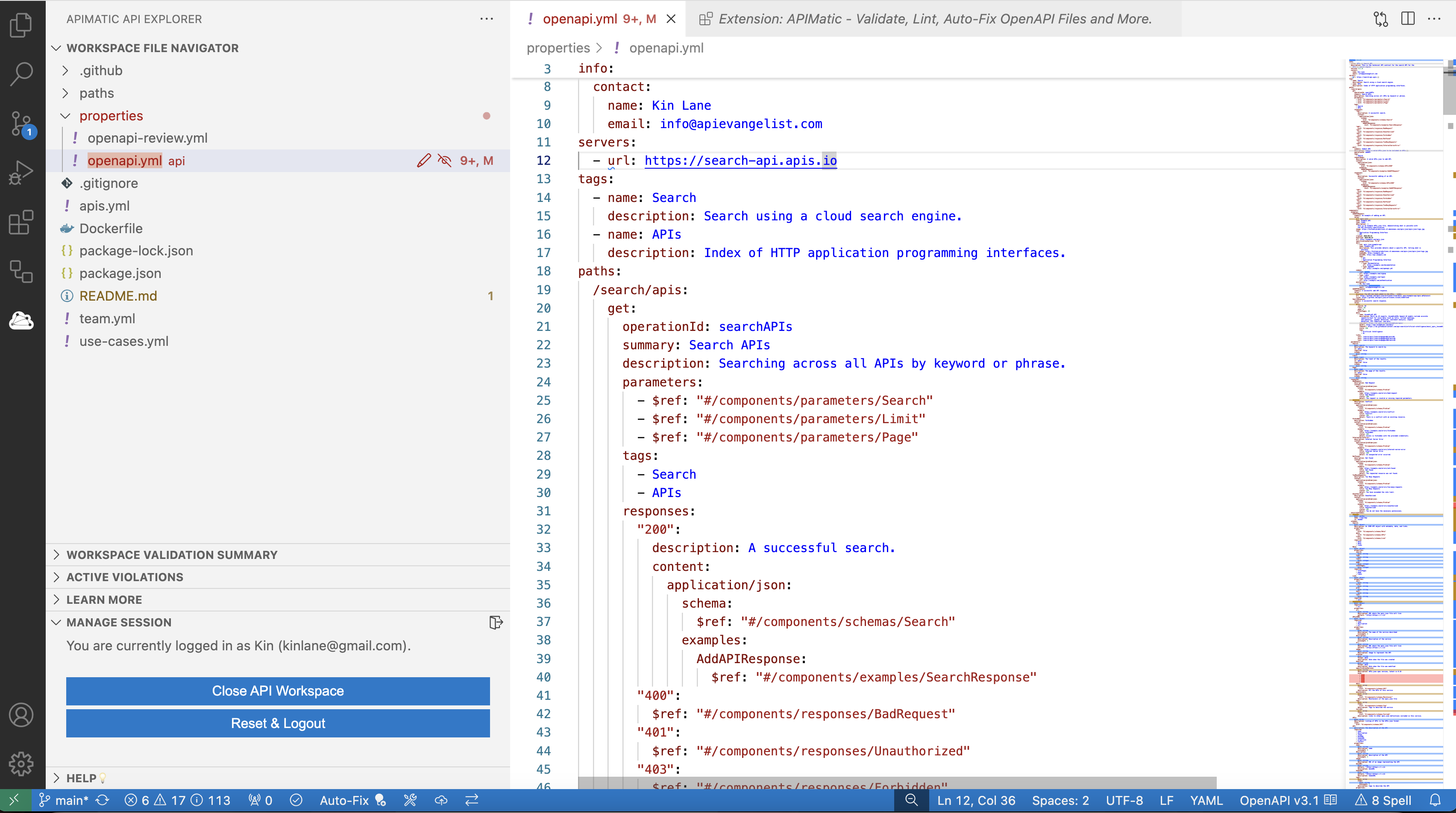Screen dimensions: 1456x813
Task: Open the Search panel in activity bar
Action: [x=21, y=73]
